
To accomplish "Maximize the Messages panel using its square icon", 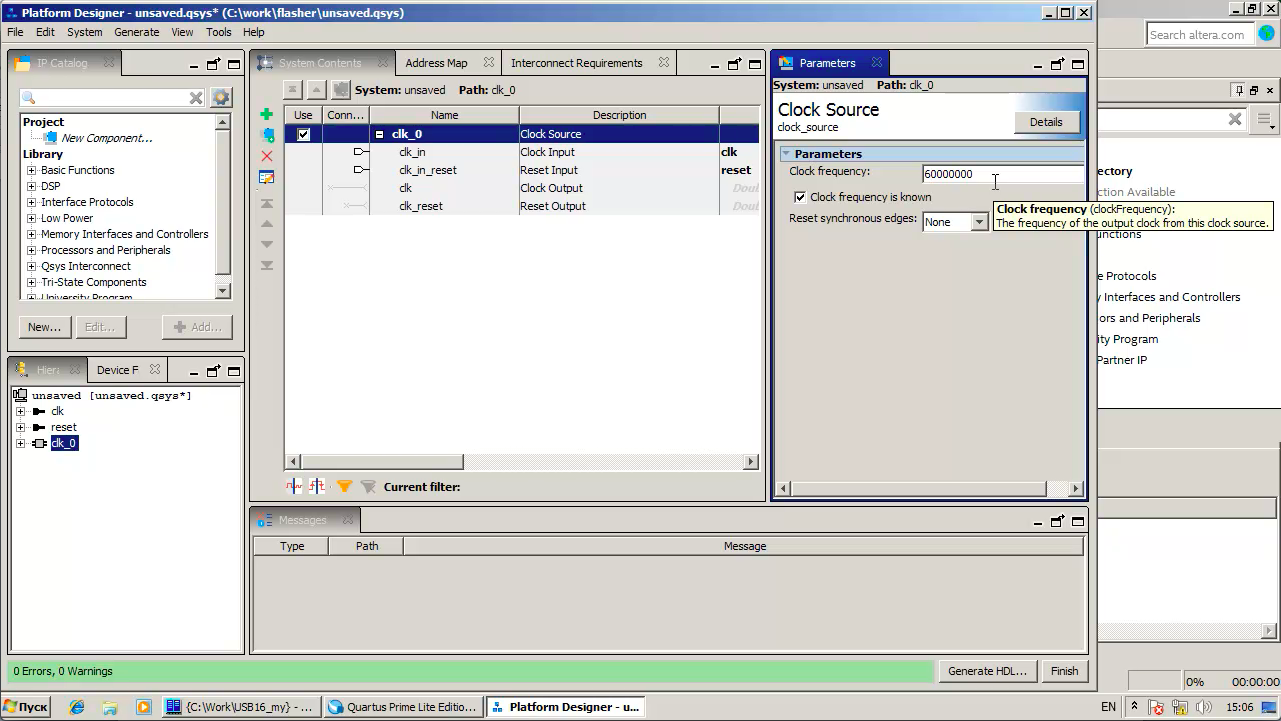I will [x=1078, y=521].
